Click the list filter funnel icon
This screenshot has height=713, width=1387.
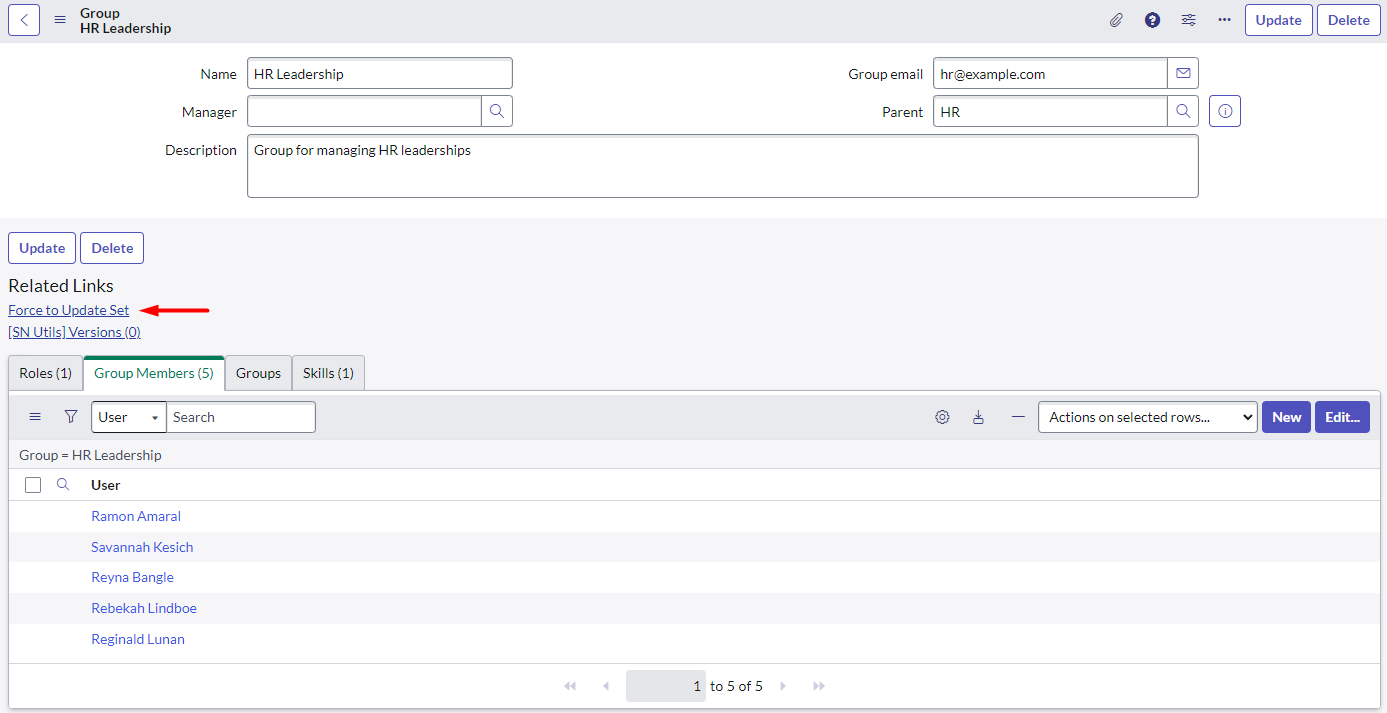[71, 417]
